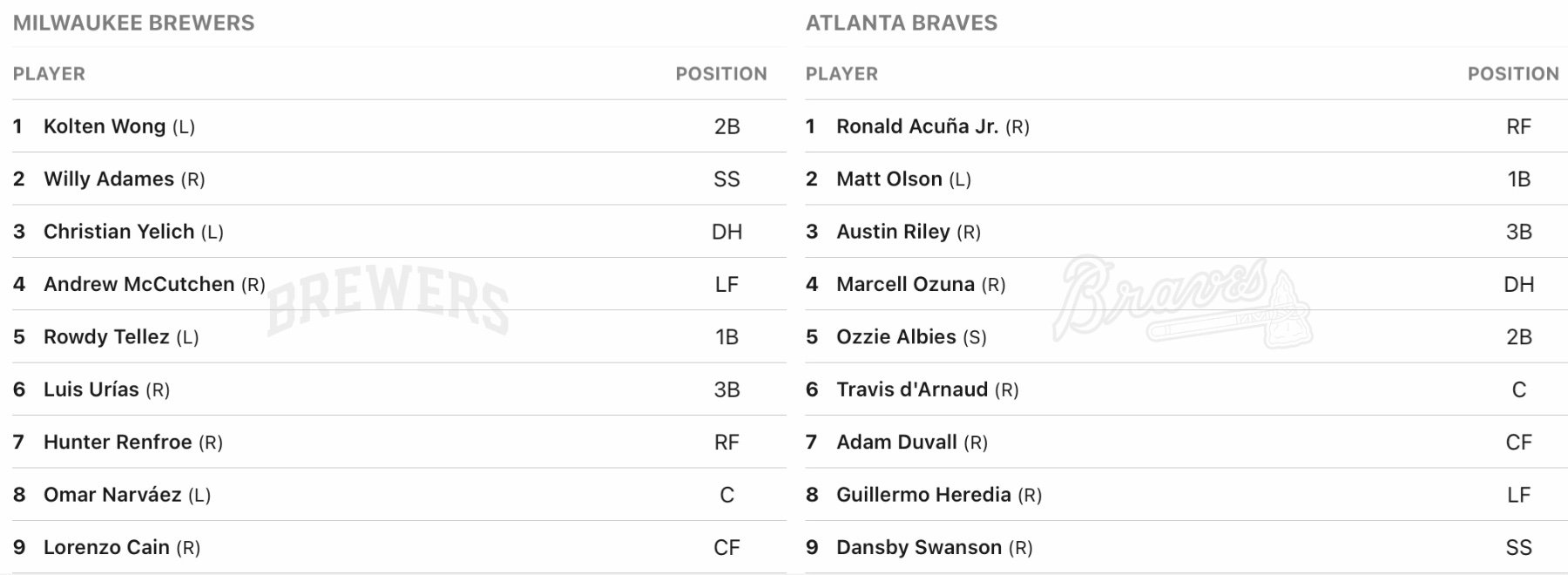This screenshot has height=575, width=1568.
Task: Click Kolten Wong in Brewers lineup
Action: (x=105, y=126)
